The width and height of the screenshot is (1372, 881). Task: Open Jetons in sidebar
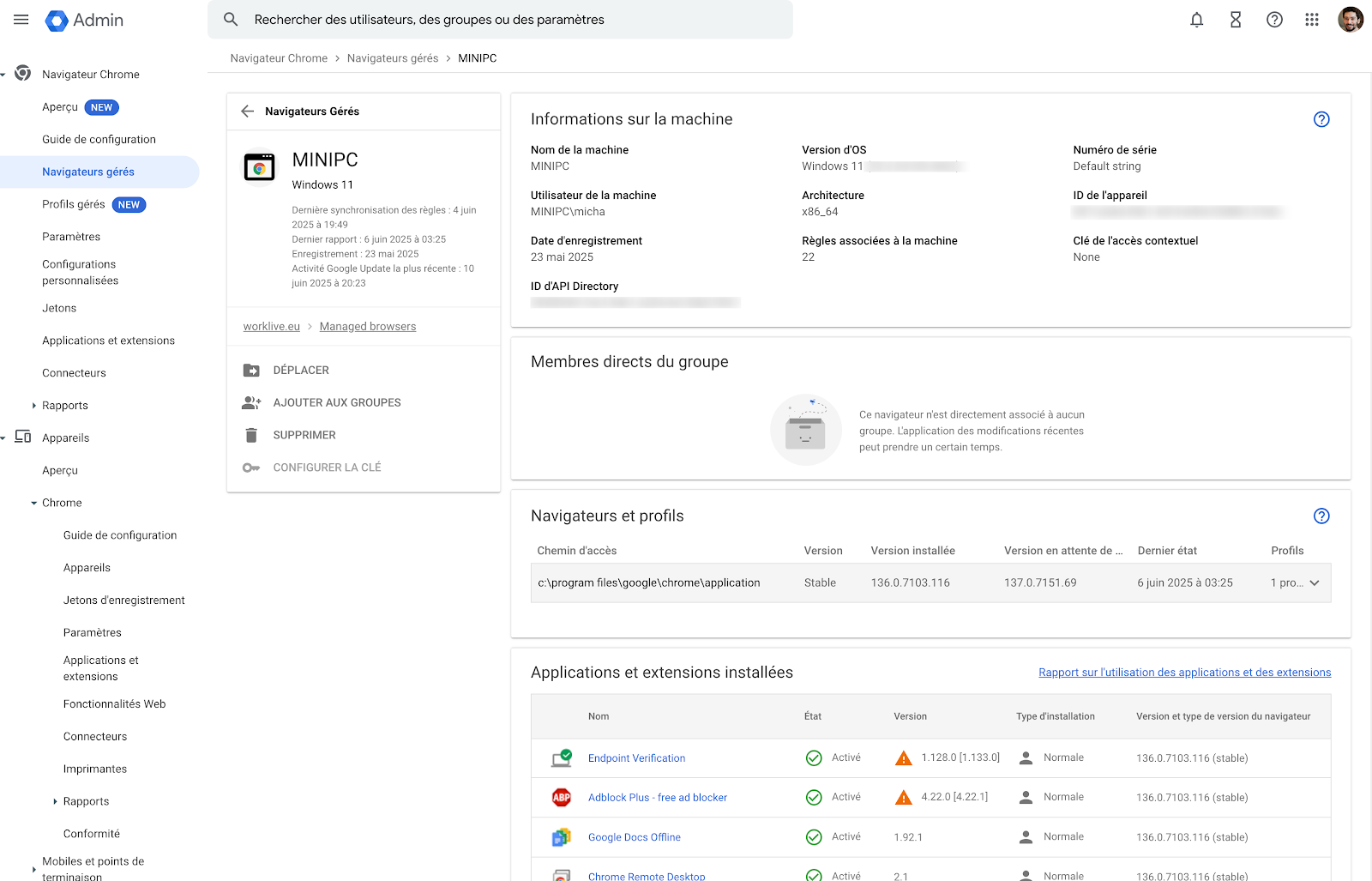(59, 308)
